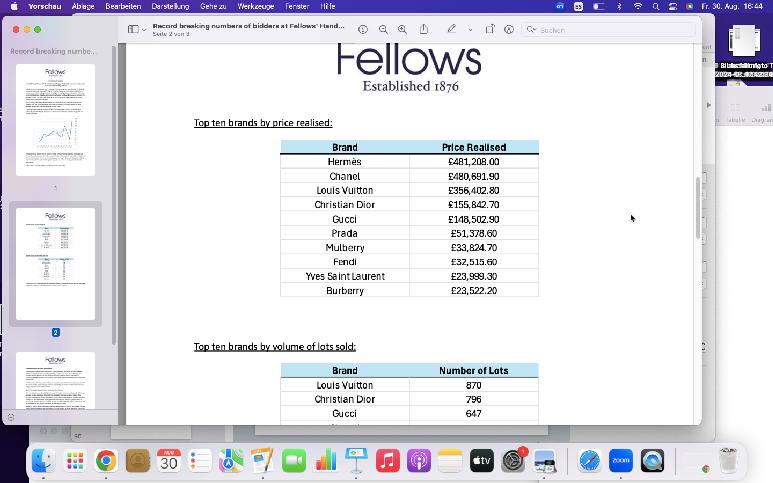This screenshot has width=773, height=483.
Task: Open Calendar from the dock
Action: coord(169,461)
